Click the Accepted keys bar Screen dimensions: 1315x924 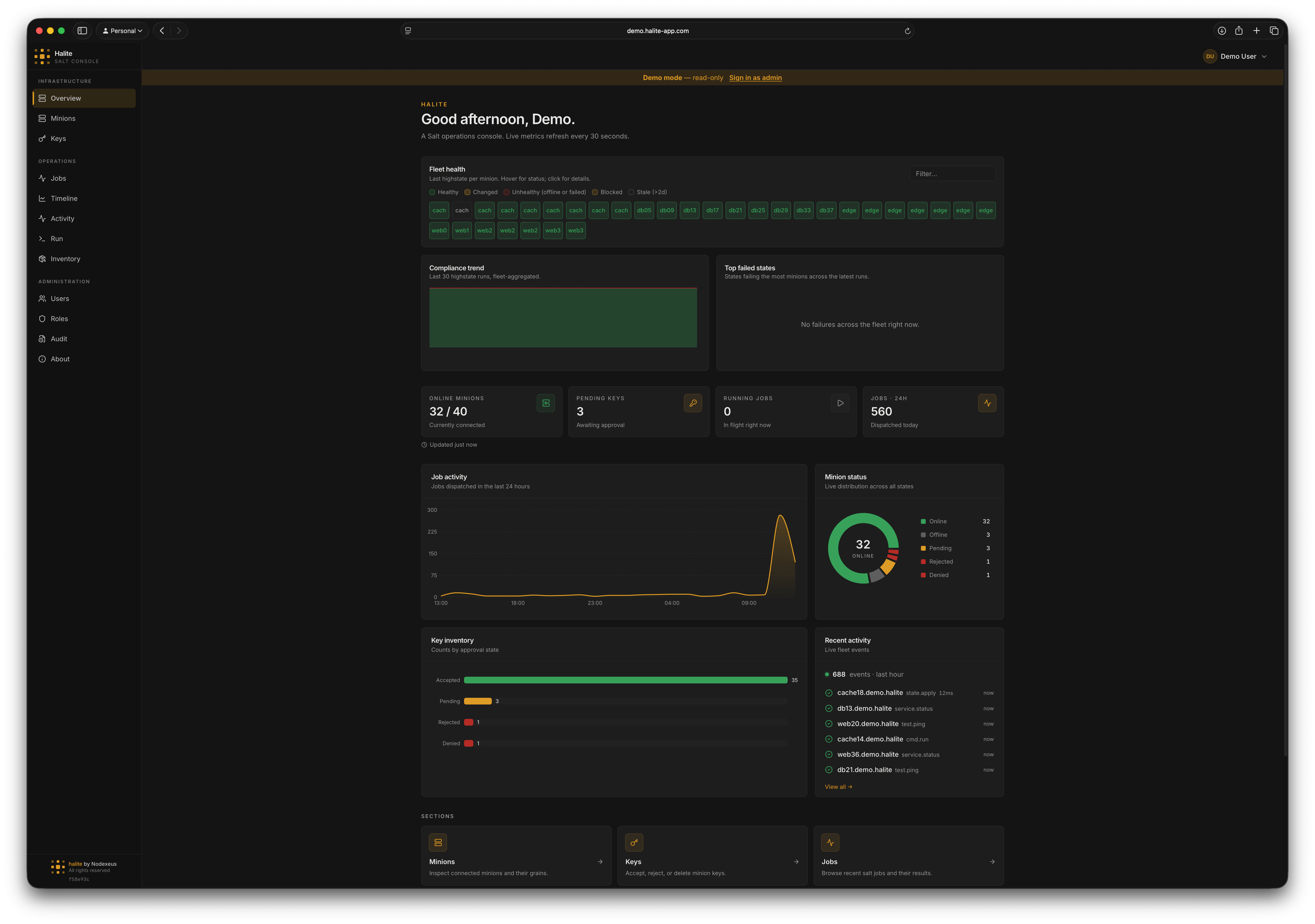tap(625, 680)
